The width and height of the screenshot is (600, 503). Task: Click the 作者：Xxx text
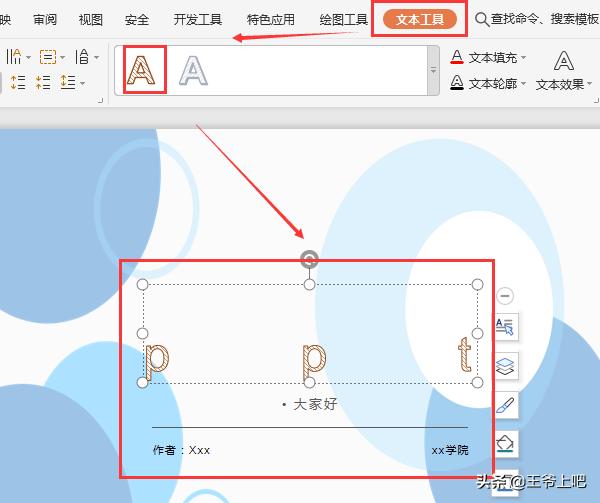181,450
